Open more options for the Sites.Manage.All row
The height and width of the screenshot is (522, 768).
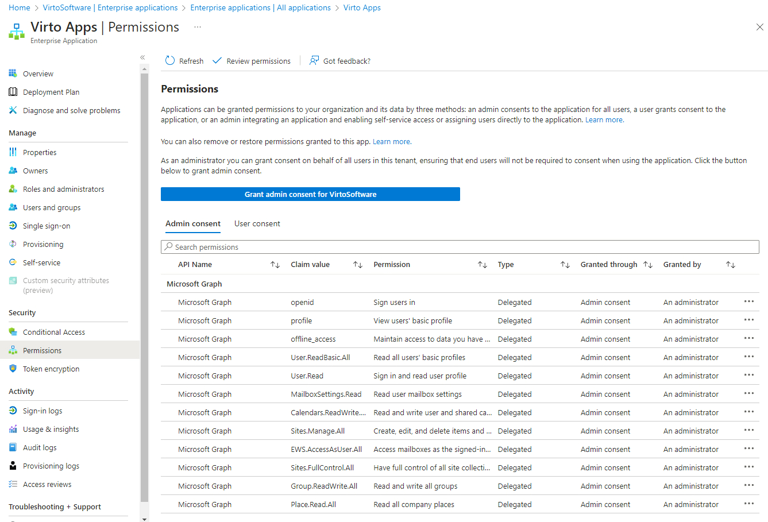point(749,430)
